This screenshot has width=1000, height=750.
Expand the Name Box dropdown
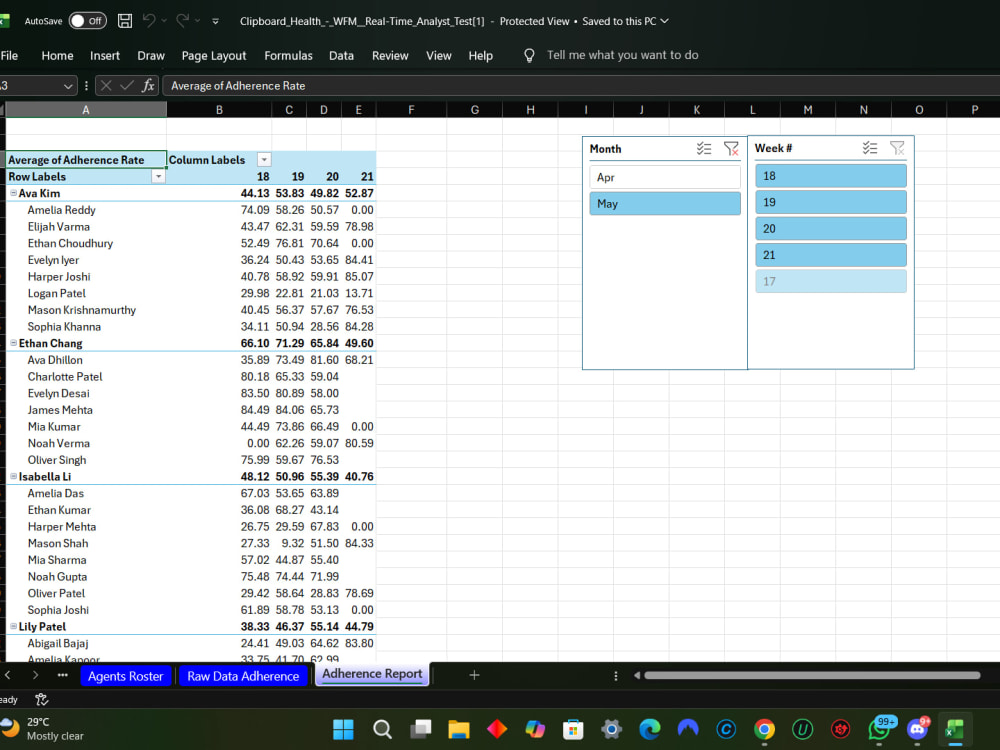click(x=68, y=85)
